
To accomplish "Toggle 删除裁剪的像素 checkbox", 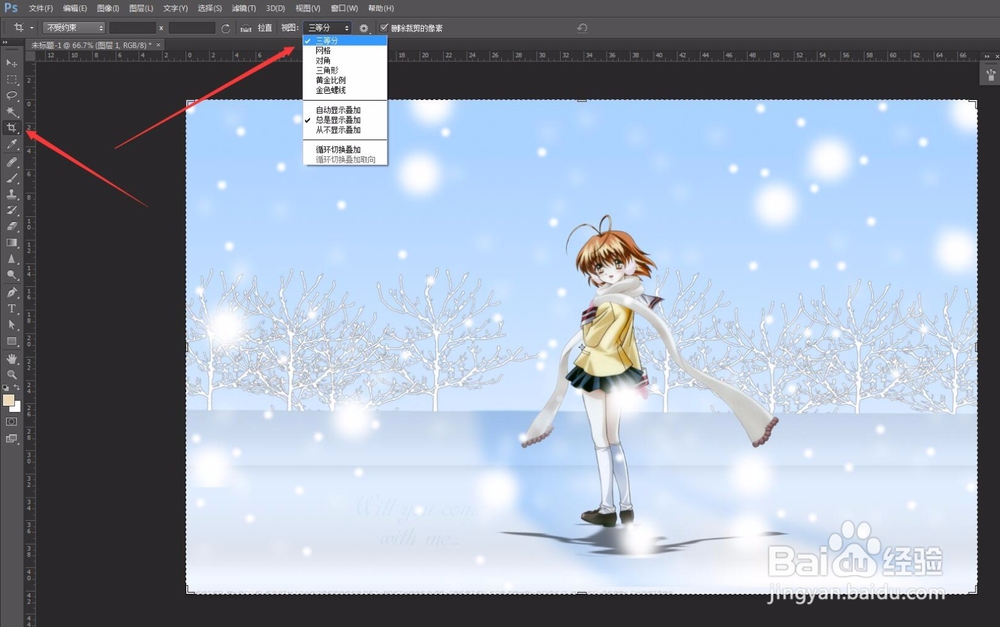I will coord(384,27).
